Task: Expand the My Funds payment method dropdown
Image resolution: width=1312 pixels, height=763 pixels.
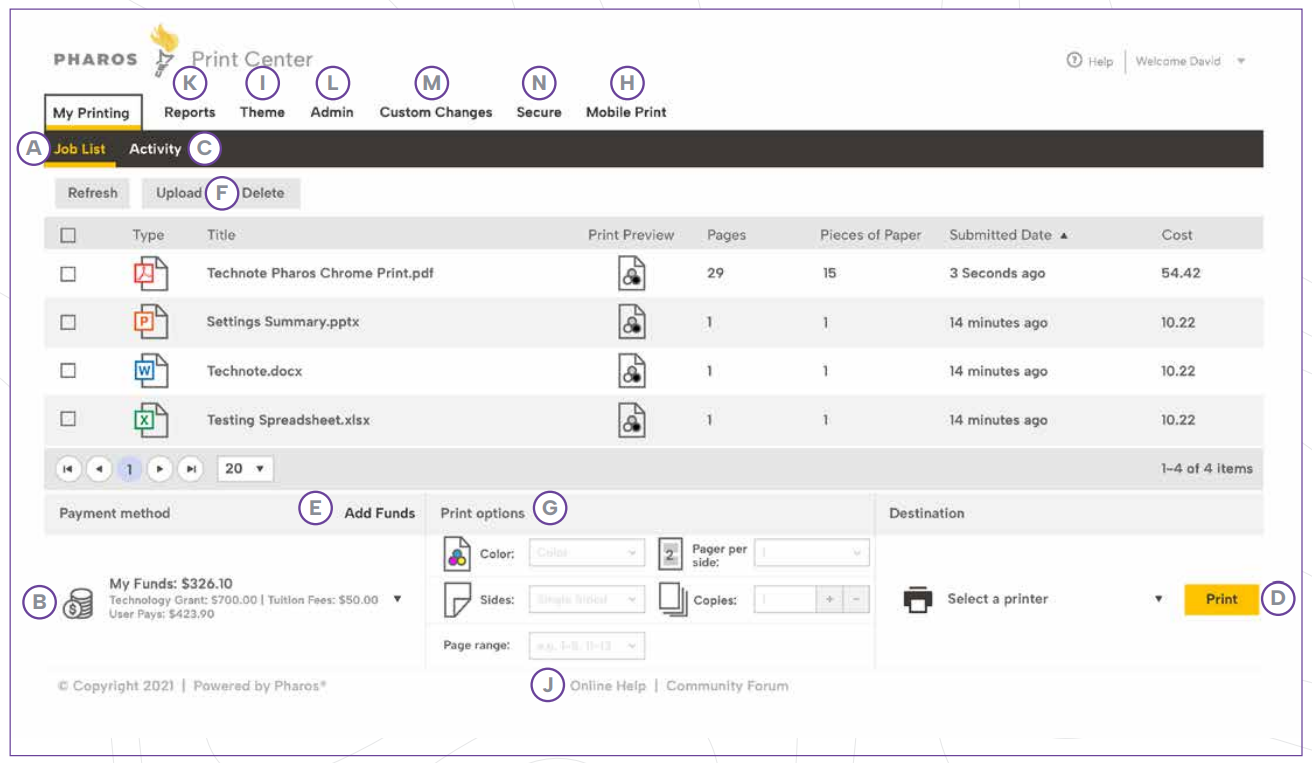Action: click(x=397, y=599)
